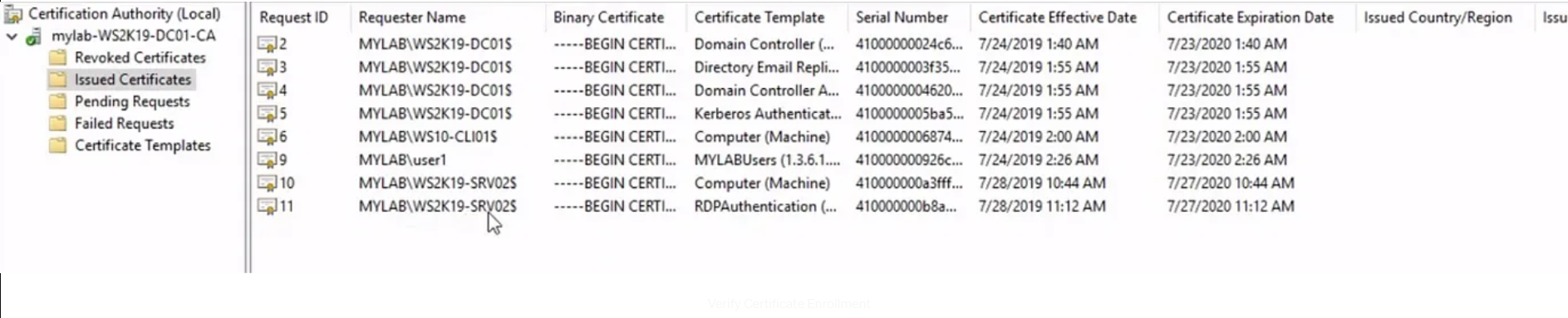Select the RDPAuthentication certificate template entry

[x=765, y=207]
